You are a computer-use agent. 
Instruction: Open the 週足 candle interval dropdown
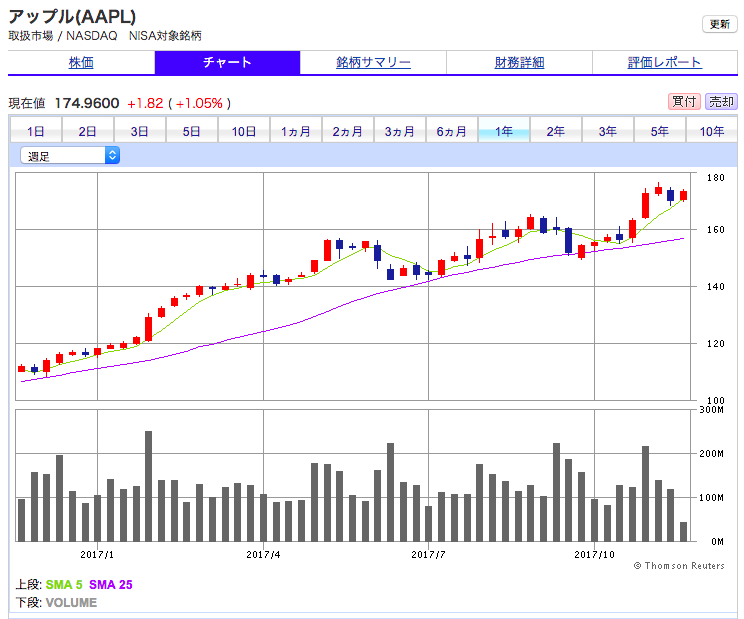(70, 156)
